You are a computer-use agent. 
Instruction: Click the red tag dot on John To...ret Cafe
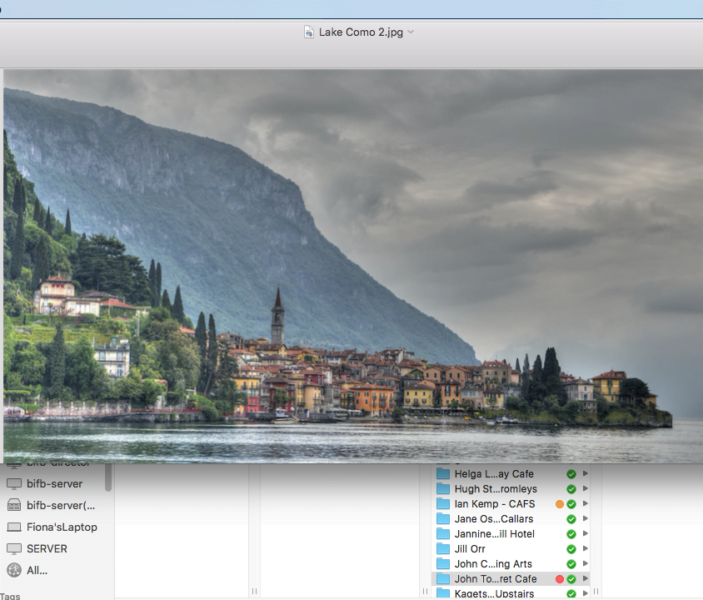(x=559, y=579)
